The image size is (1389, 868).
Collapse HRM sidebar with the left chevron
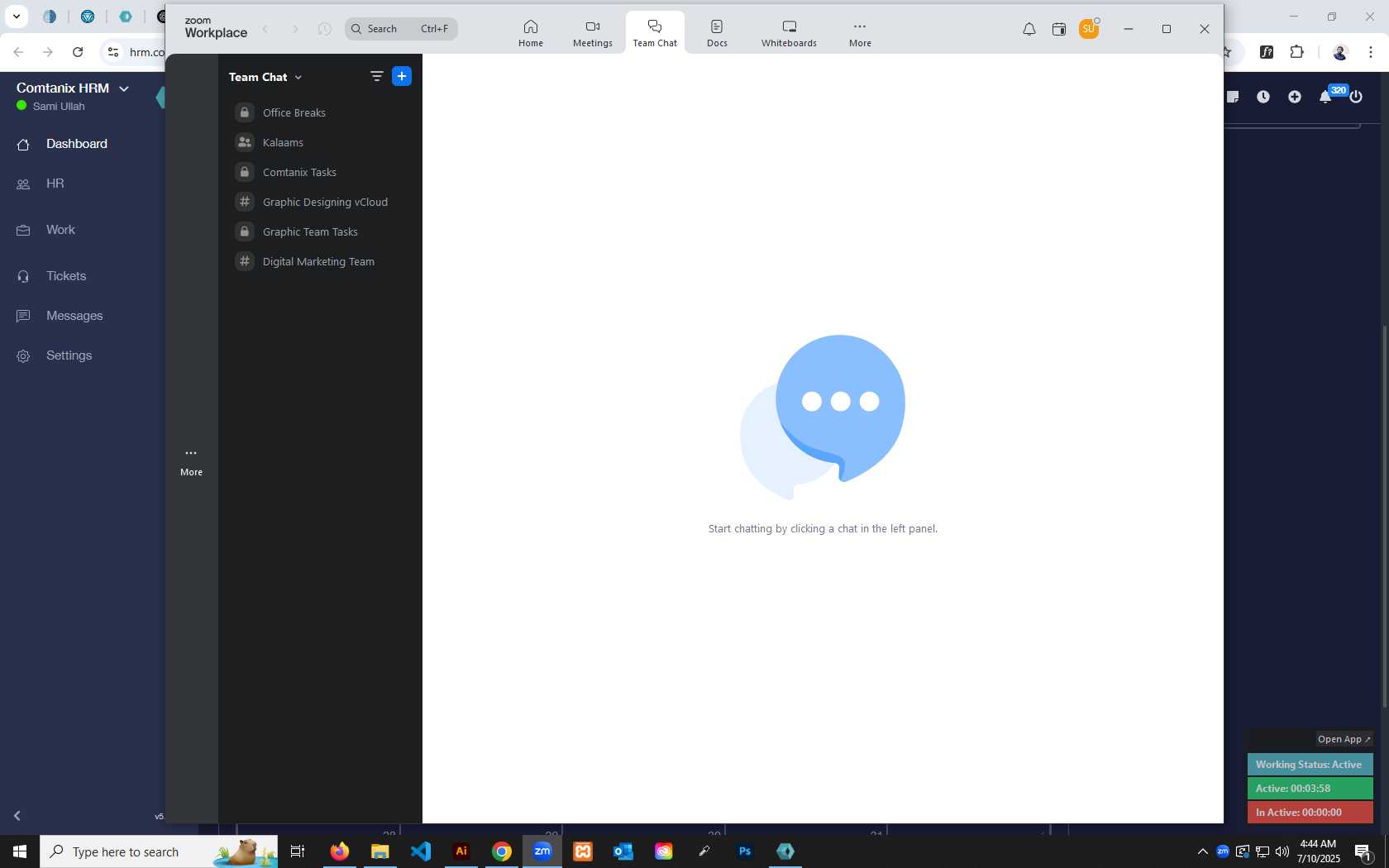click(x=17, y=816)
